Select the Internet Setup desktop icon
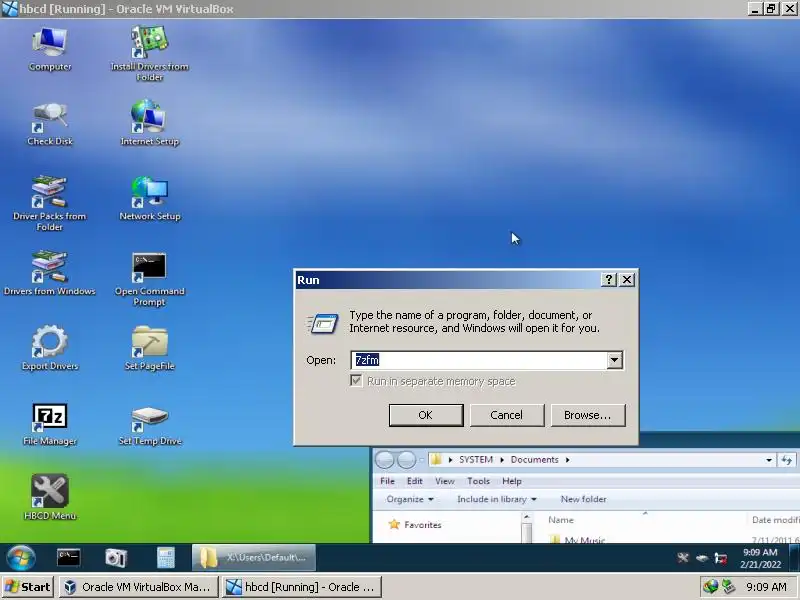This screenshot has height=600, width=800. pos(149,123)
